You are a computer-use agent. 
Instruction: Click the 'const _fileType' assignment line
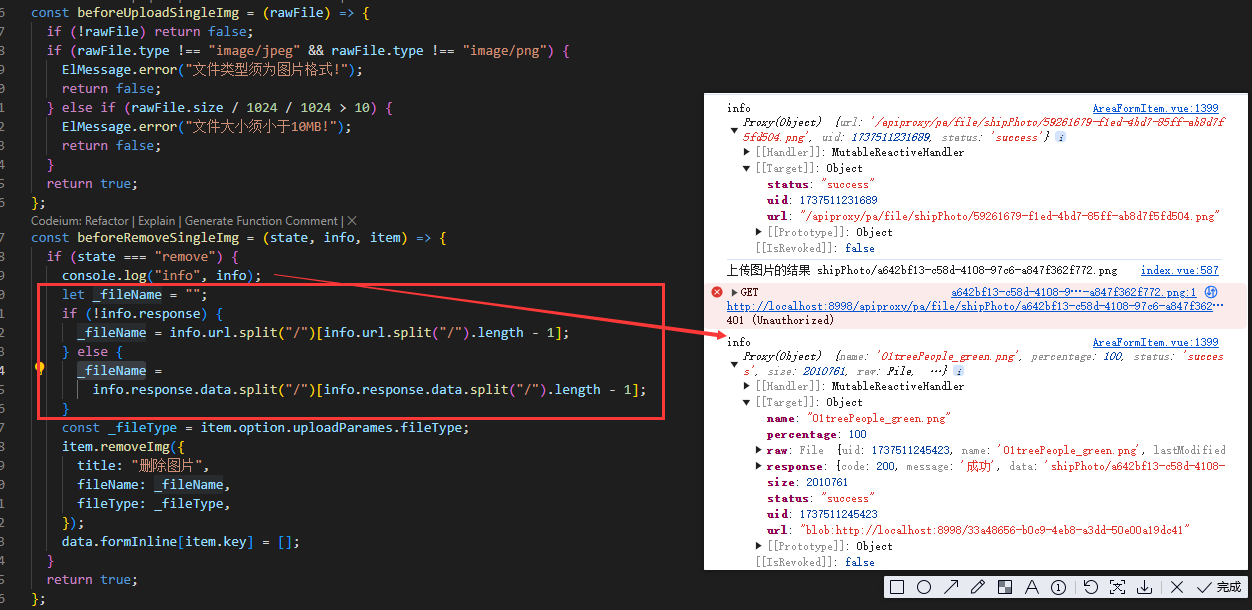(265, 427)
